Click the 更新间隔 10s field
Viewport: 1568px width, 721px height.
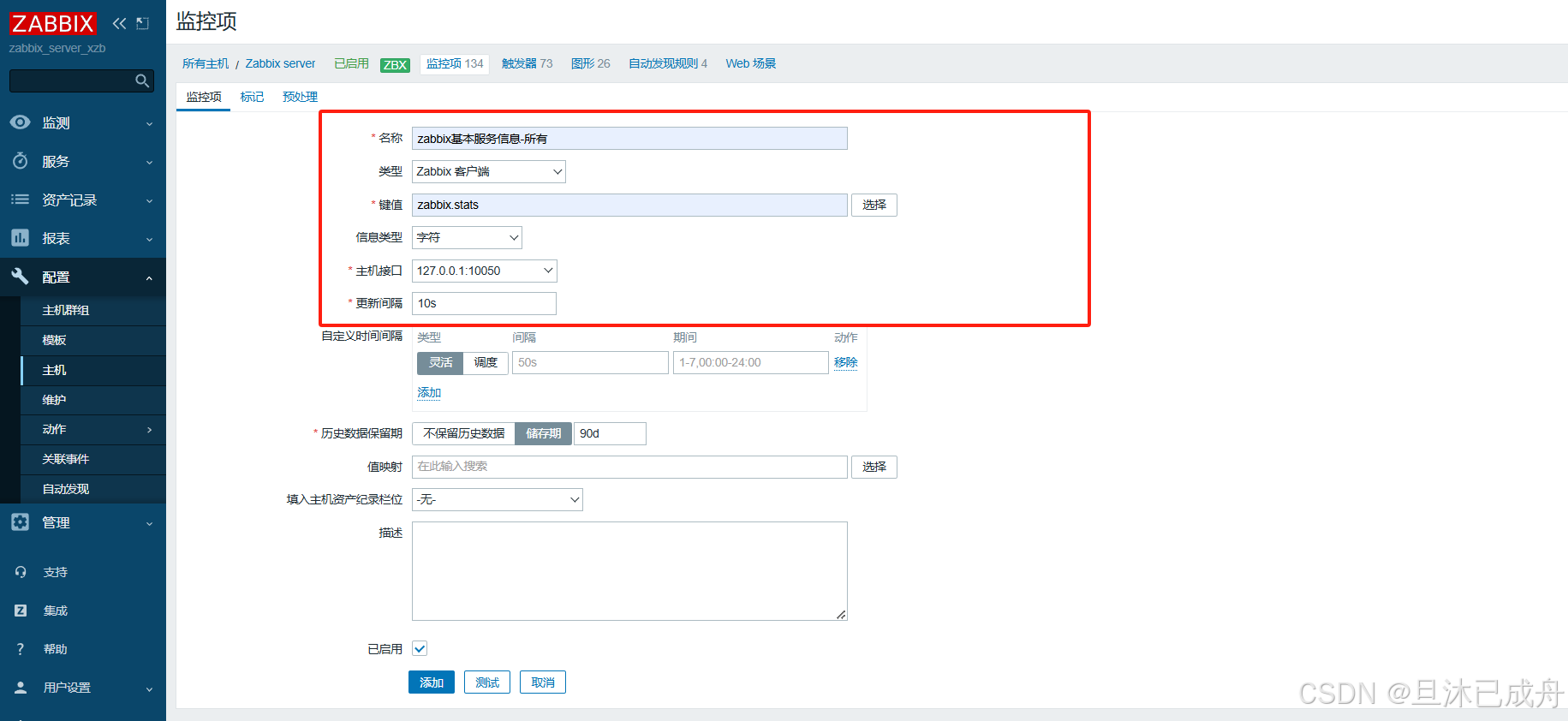pyautogui.click(x=484, y=303)
